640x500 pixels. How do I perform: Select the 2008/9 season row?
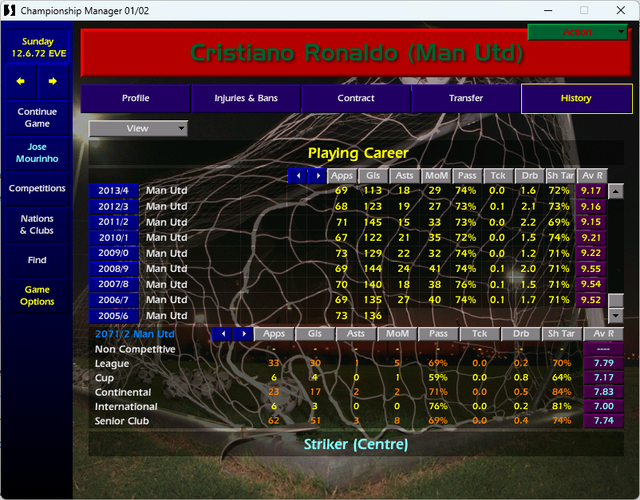113,269
